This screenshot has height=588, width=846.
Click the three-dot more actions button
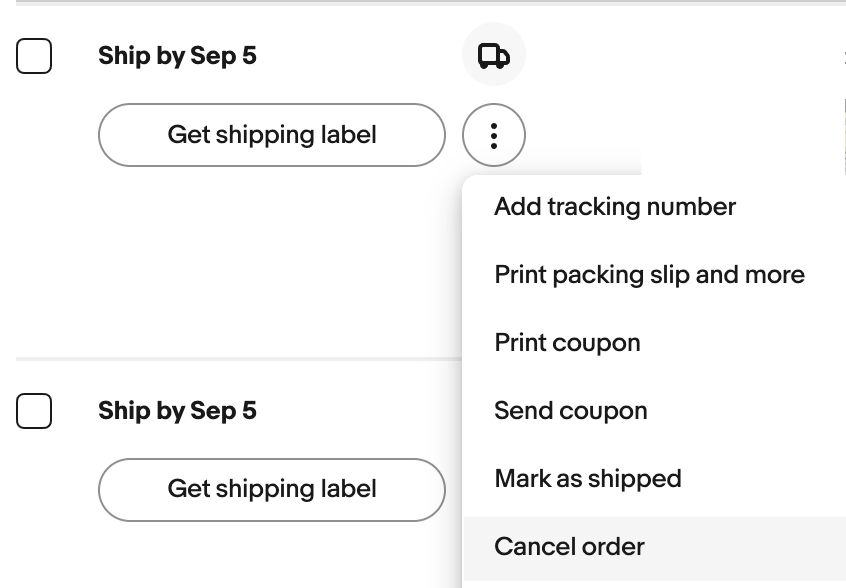494,135
